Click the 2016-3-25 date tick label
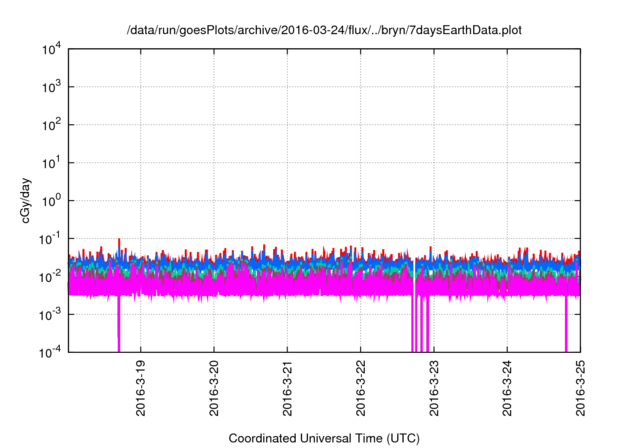The height and width of the screenshot is (448, 640). pyautogui.click(x=580, y=388)
